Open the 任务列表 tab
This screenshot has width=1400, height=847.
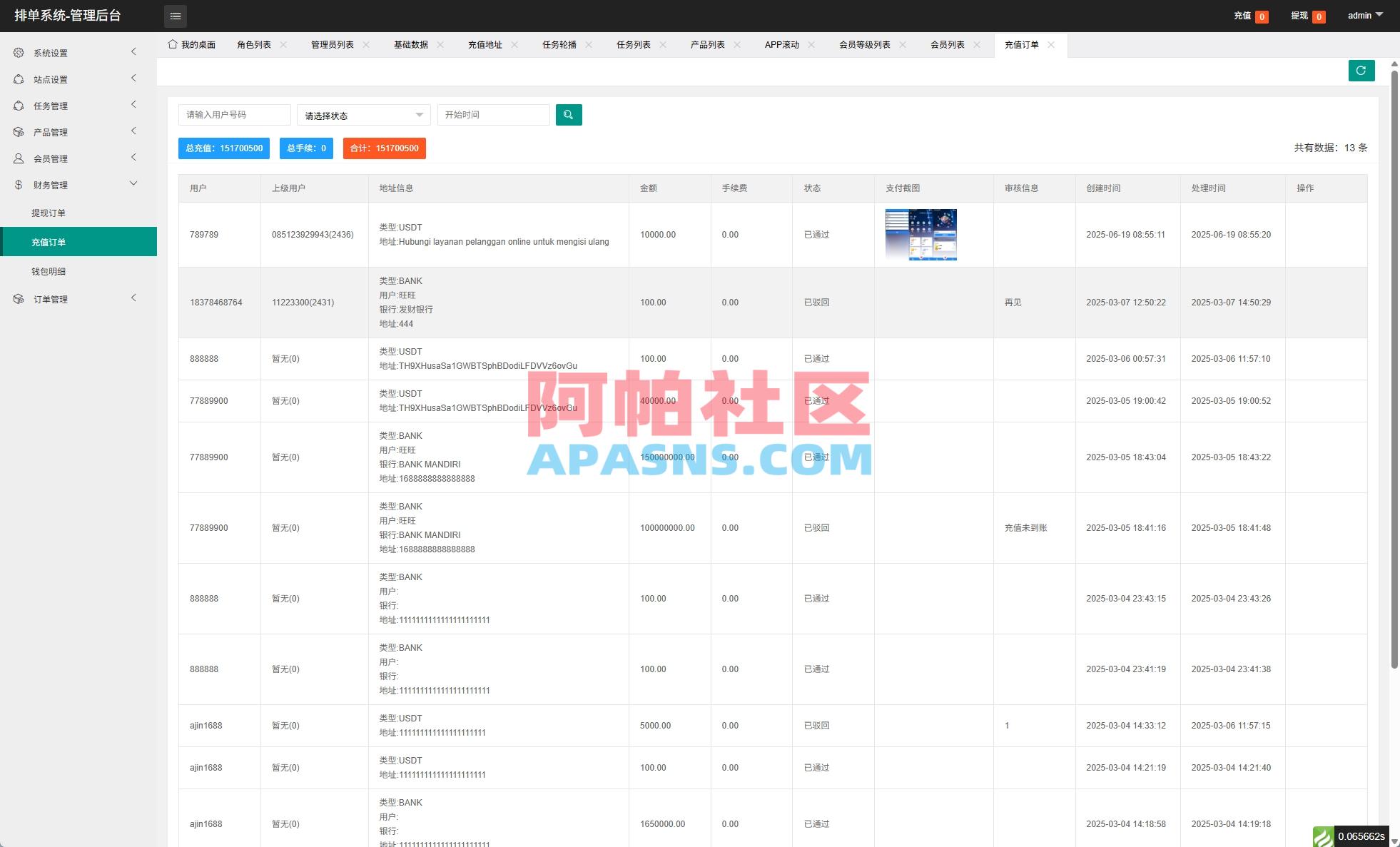pos(634,44)
